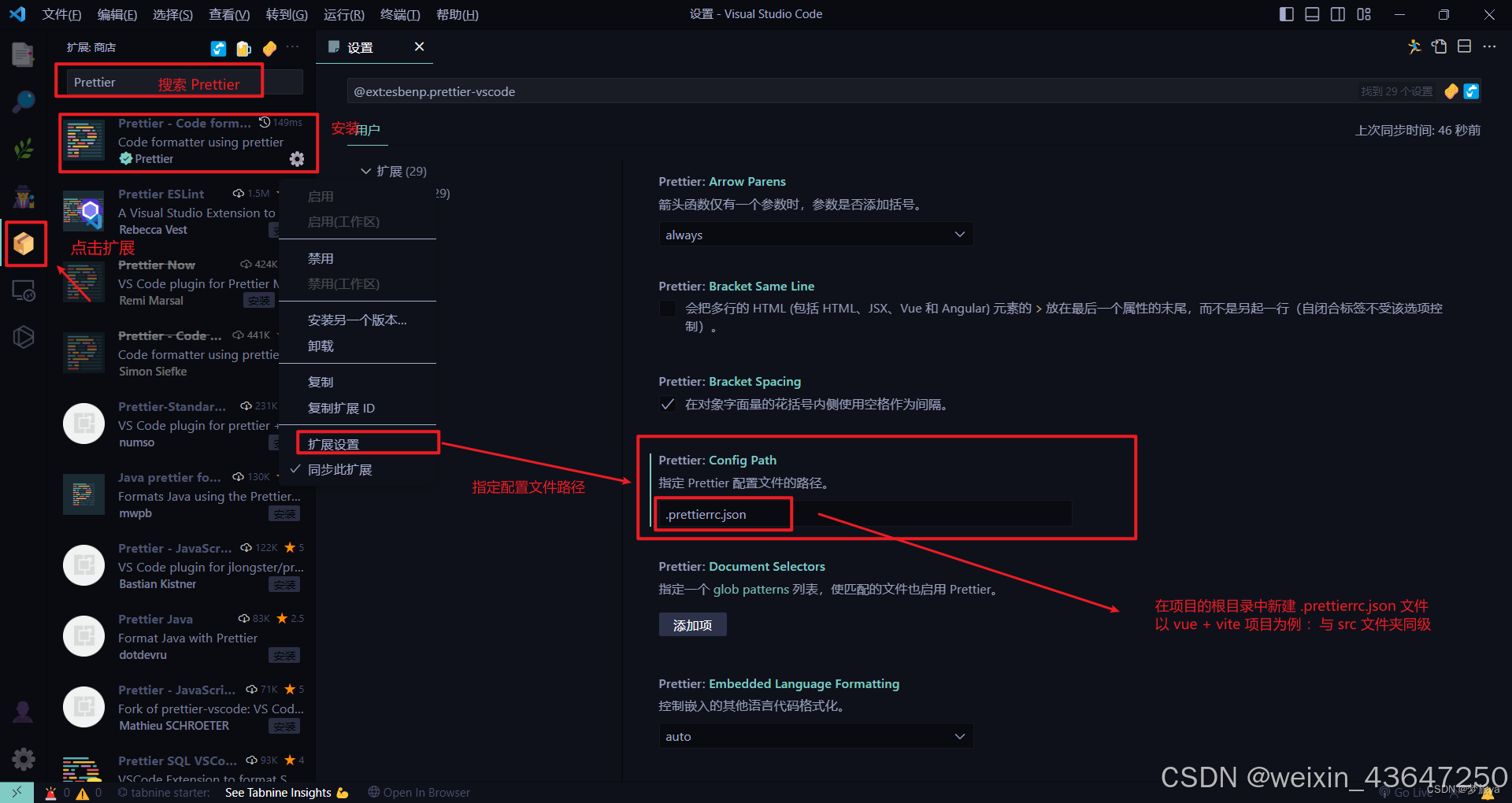This screenshot has width=1512, height=803.
Task: Split the editor using the toolbar split icon
Action: coord(1464,47)
